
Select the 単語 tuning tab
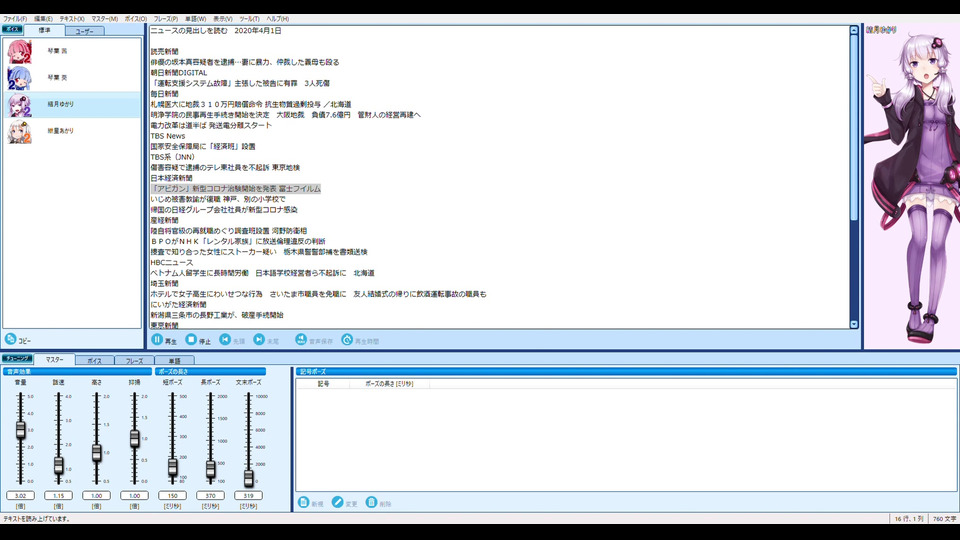(x=174, y=361)
